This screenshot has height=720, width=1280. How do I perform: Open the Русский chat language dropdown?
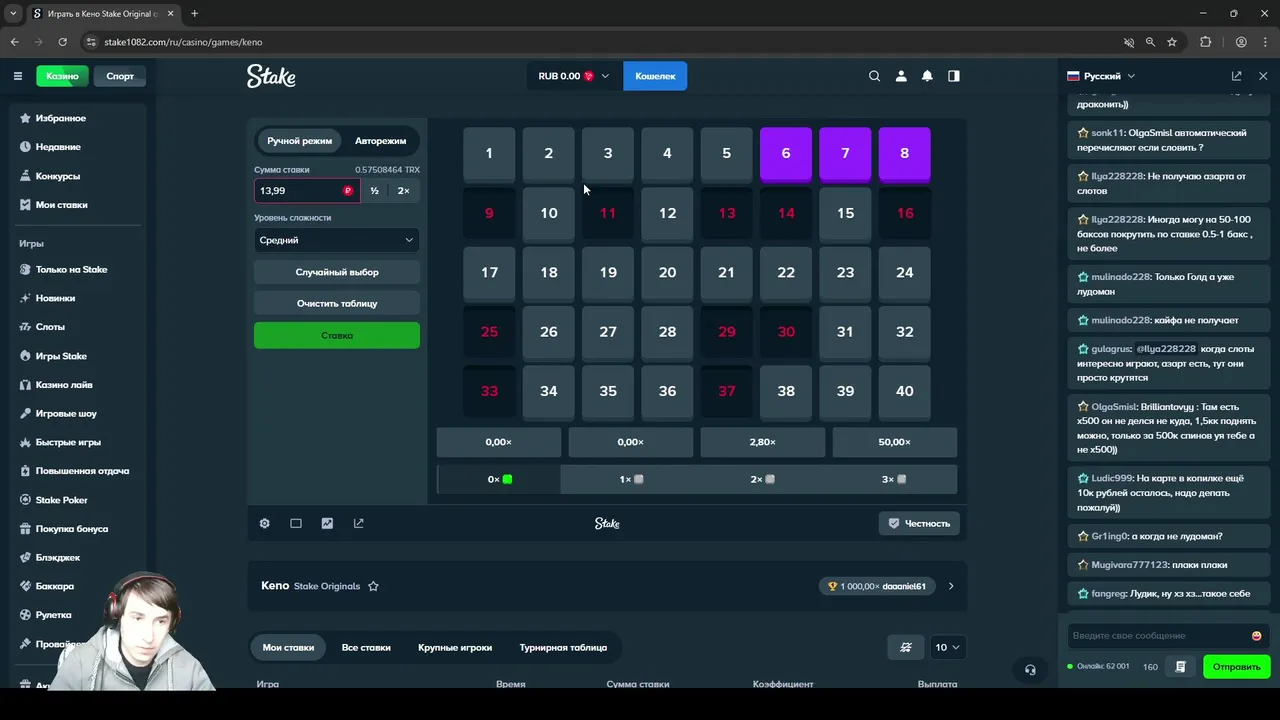1101,76
